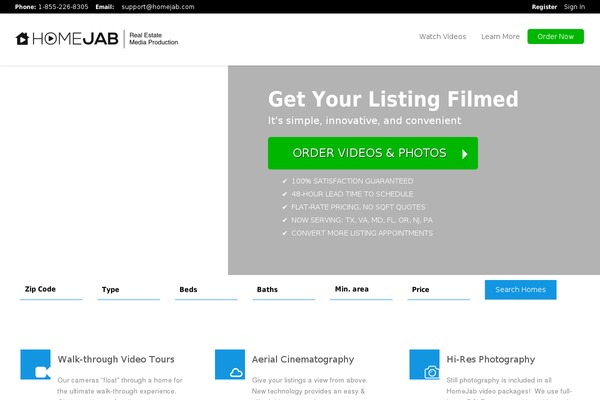Screen dimensions: 600x400
Task: Click the support@homejab.com email address
Action: click(158, 7)
